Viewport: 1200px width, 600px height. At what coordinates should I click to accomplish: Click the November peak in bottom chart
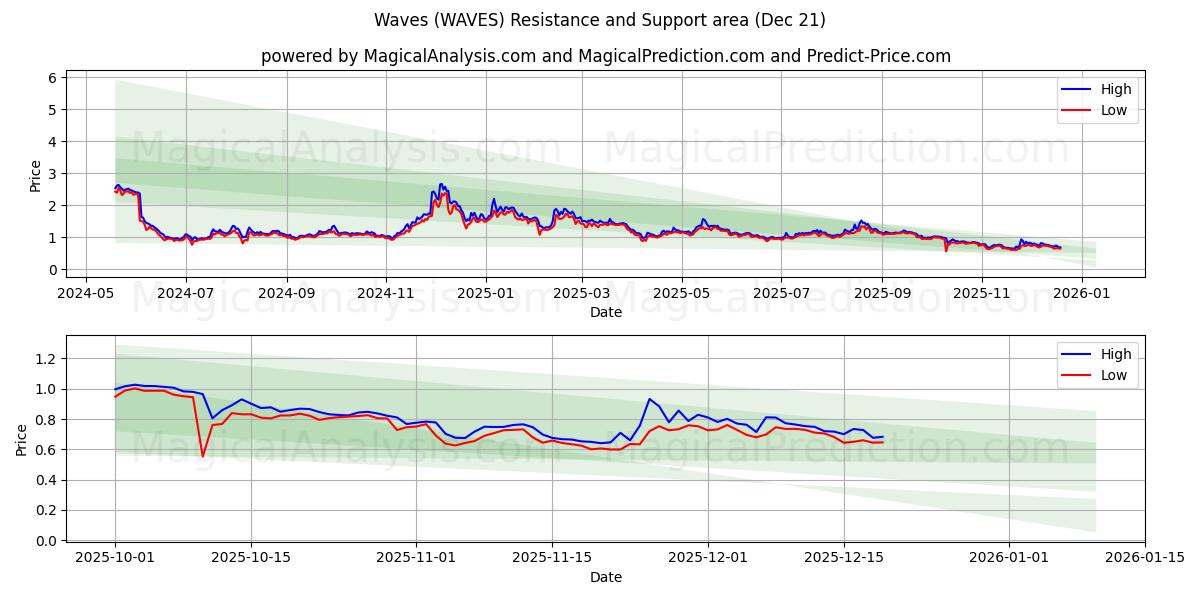click(651, 398)
